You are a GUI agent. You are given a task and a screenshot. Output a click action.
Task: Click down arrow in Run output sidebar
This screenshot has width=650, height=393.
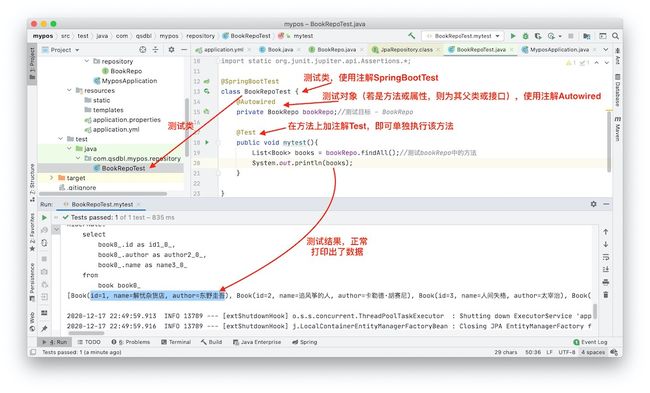tap(606, 244)
